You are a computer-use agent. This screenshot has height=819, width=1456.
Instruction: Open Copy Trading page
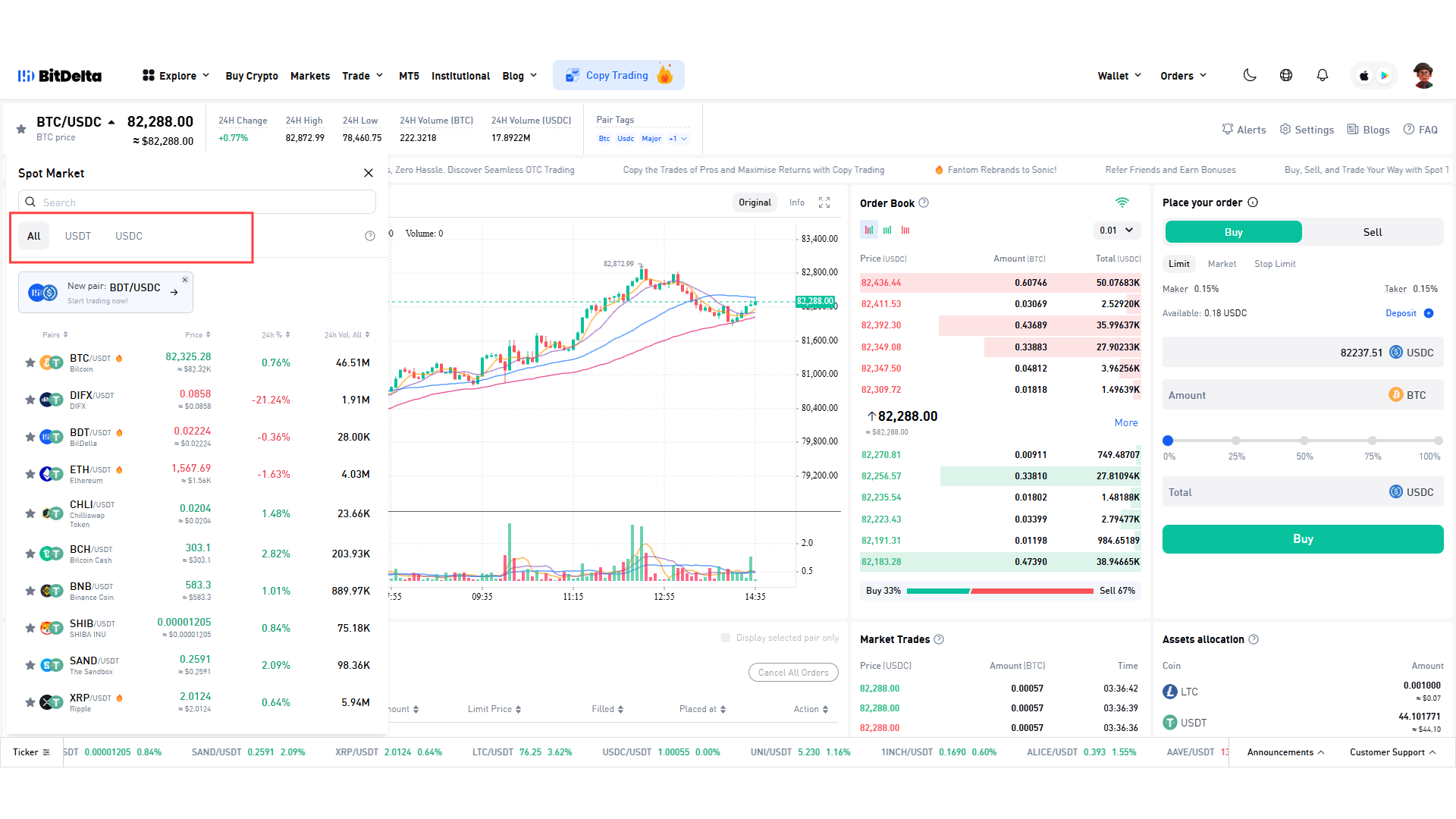[619, 75]
